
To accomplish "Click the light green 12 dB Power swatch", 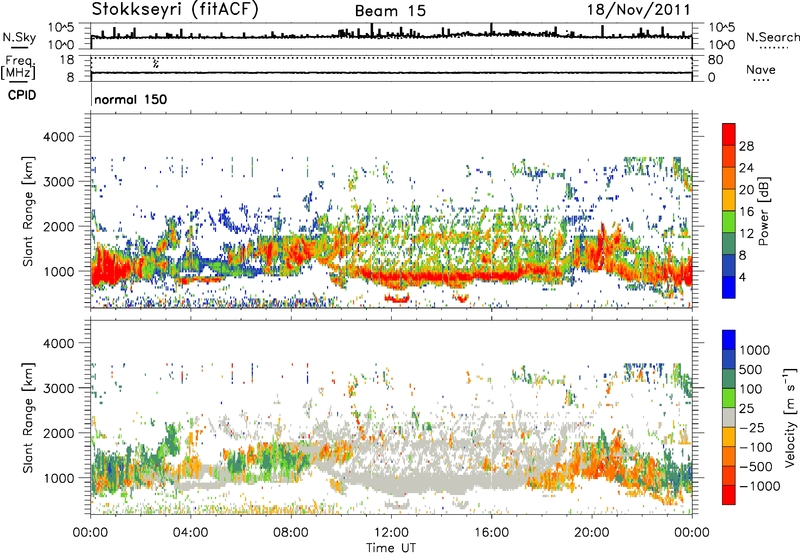I will (729, 222).
